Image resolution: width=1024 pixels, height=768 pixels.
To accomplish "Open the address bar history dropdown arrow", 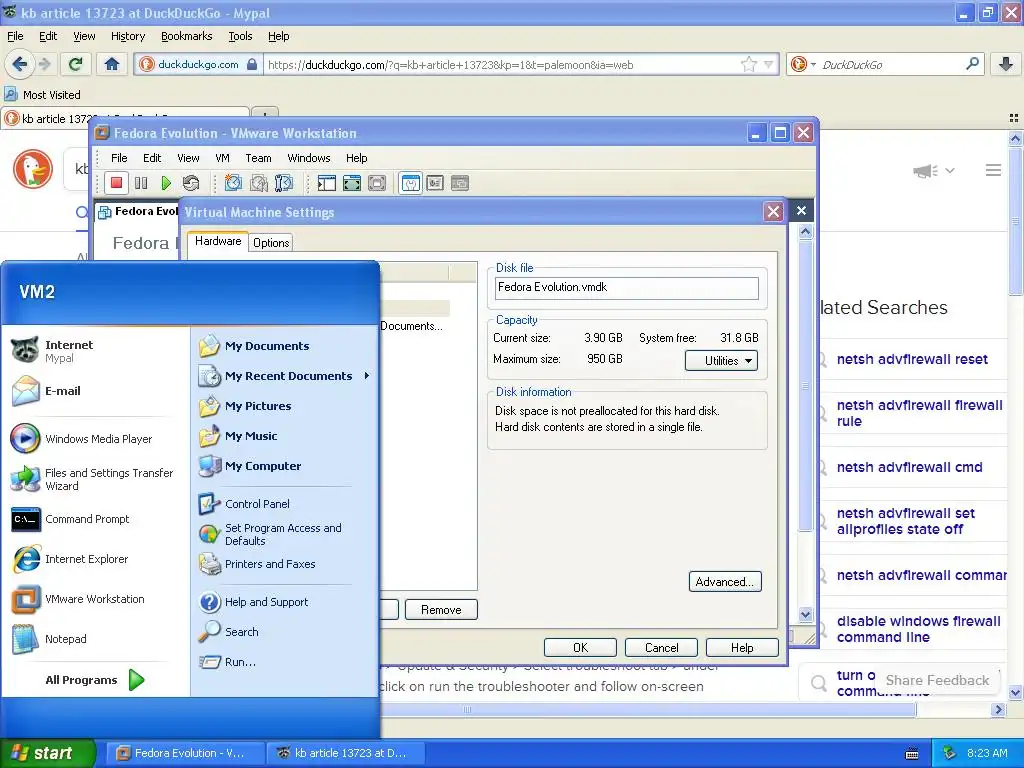I will [769, 64].
